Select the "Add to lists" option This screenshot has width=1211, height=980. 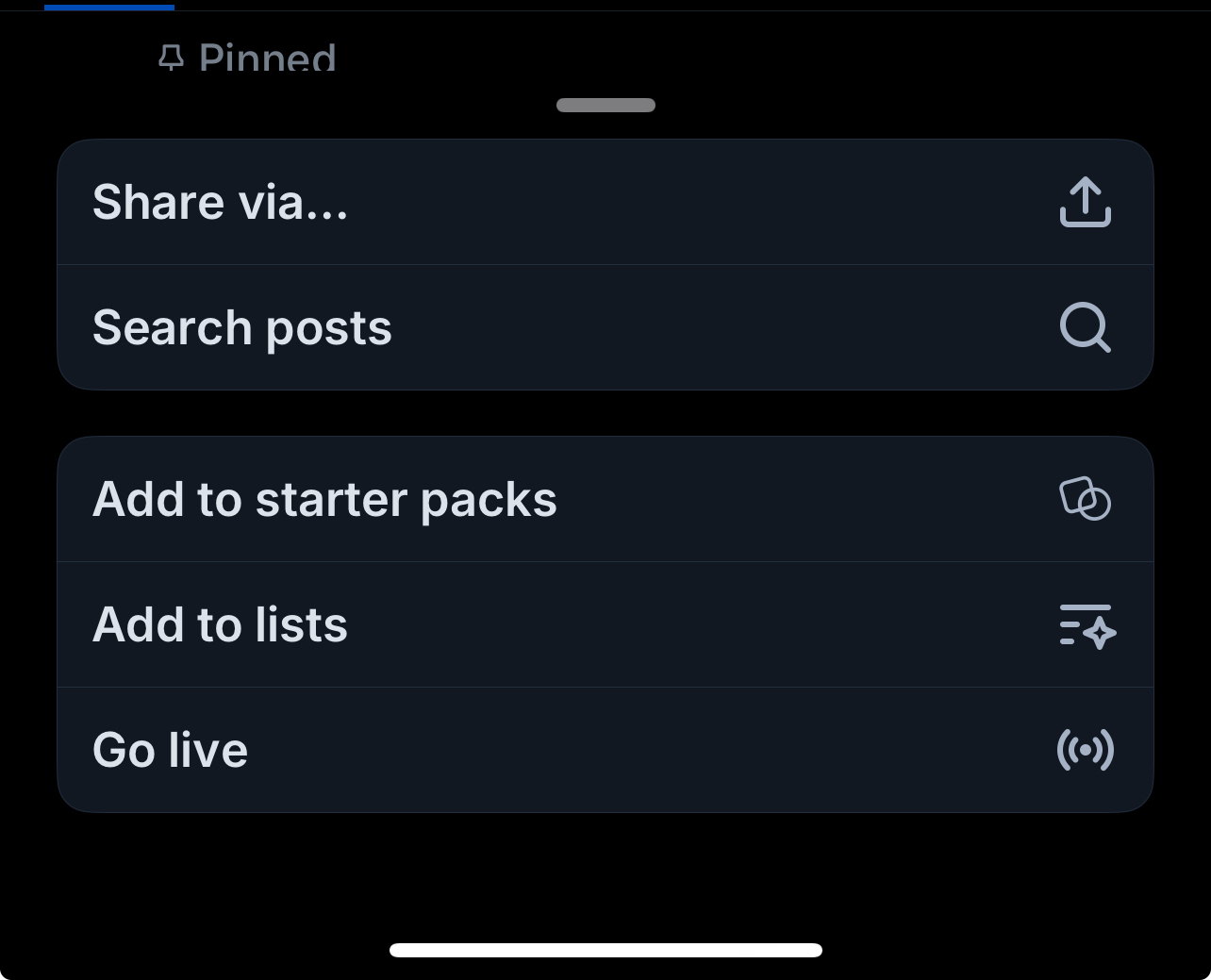(x=220, y=624)
